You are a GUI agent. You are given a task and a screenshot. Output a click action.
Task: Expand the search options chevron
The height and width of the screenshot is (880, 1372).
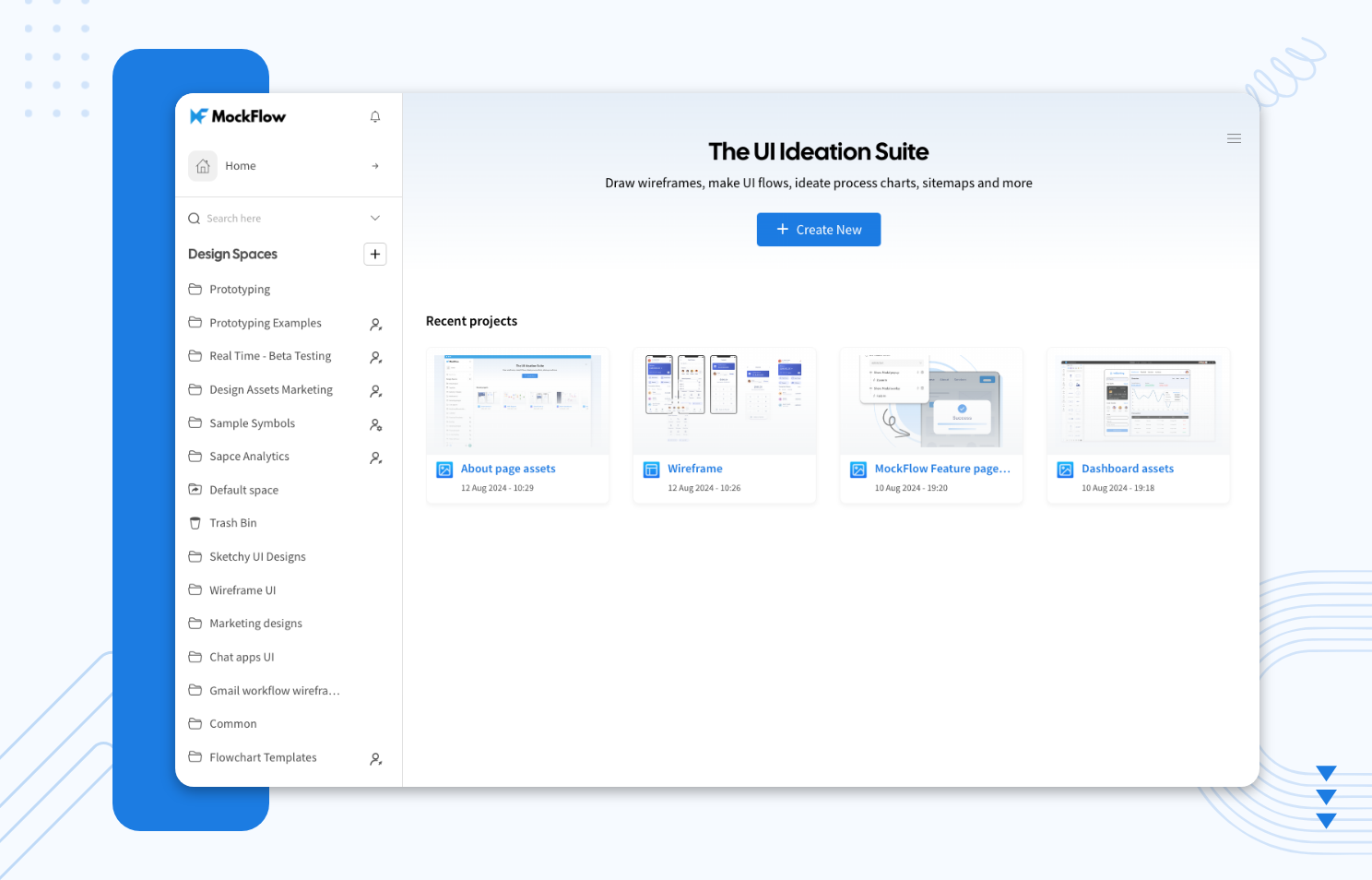tap(375, 219)
